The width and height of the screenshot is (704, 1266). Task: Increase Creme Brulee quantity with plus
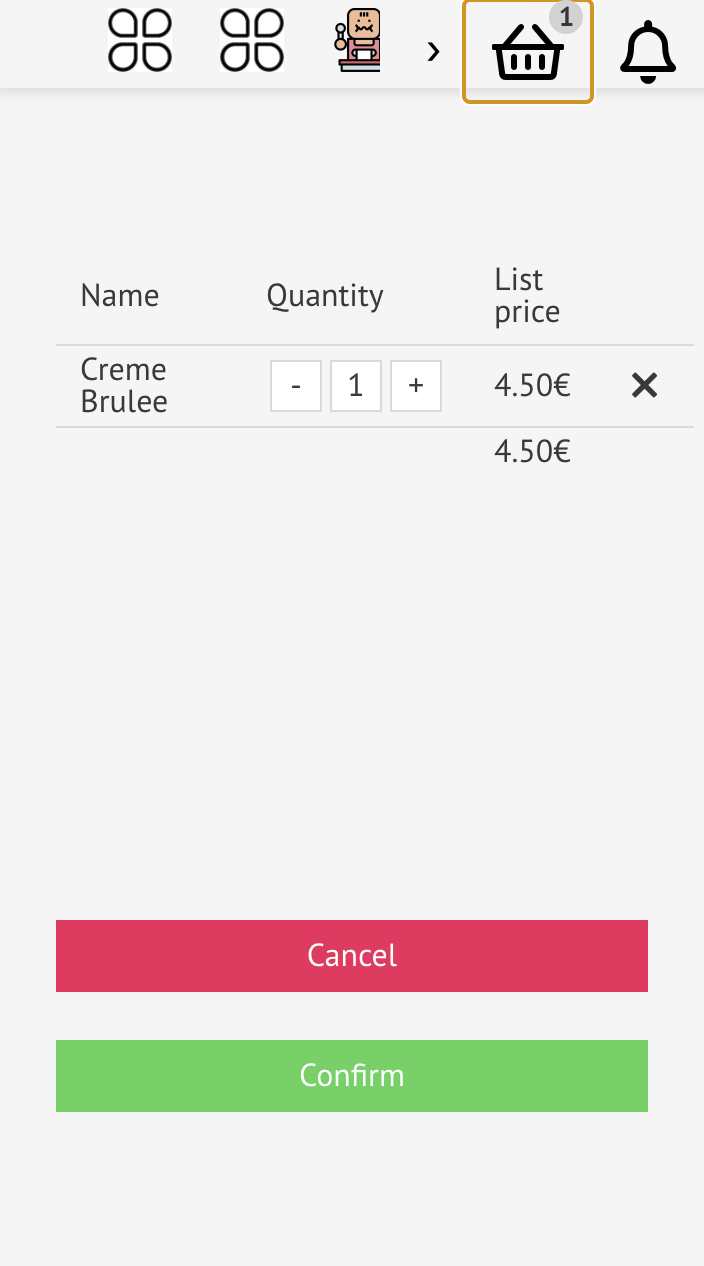[x=416, y=386]
